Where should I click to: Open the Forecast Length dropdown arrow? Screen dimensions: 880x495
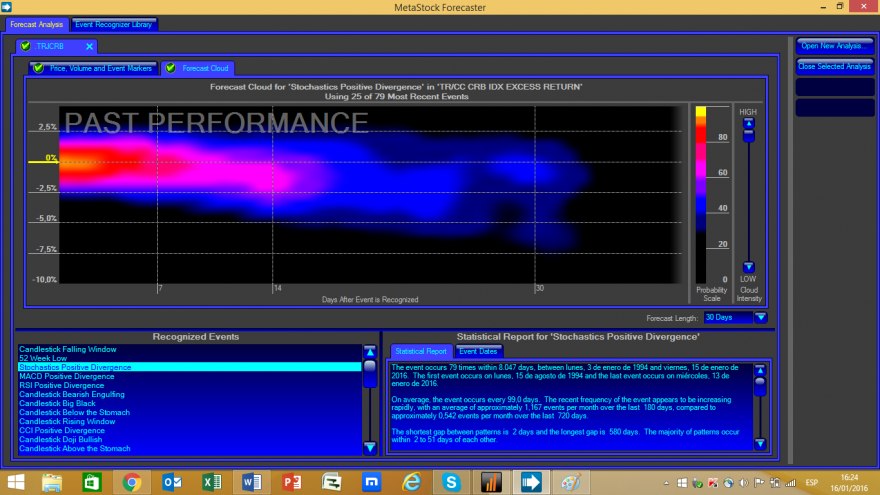760,317
